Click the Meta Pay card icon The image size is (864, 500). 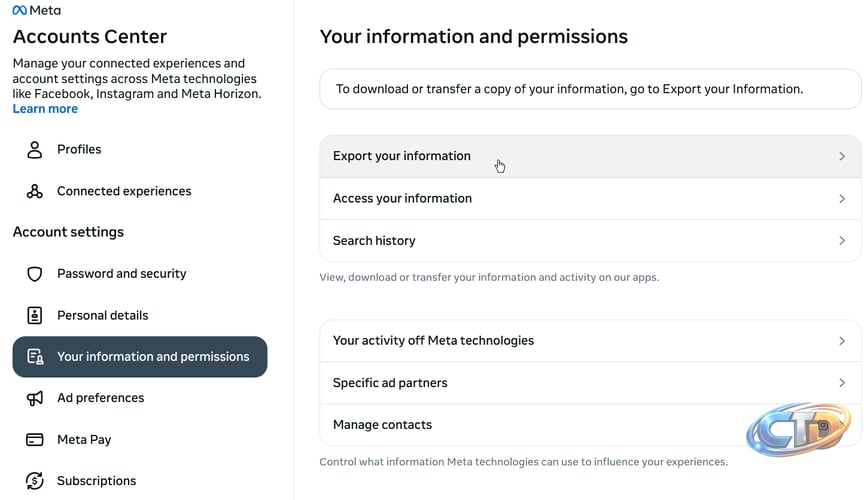coord(35,439)
